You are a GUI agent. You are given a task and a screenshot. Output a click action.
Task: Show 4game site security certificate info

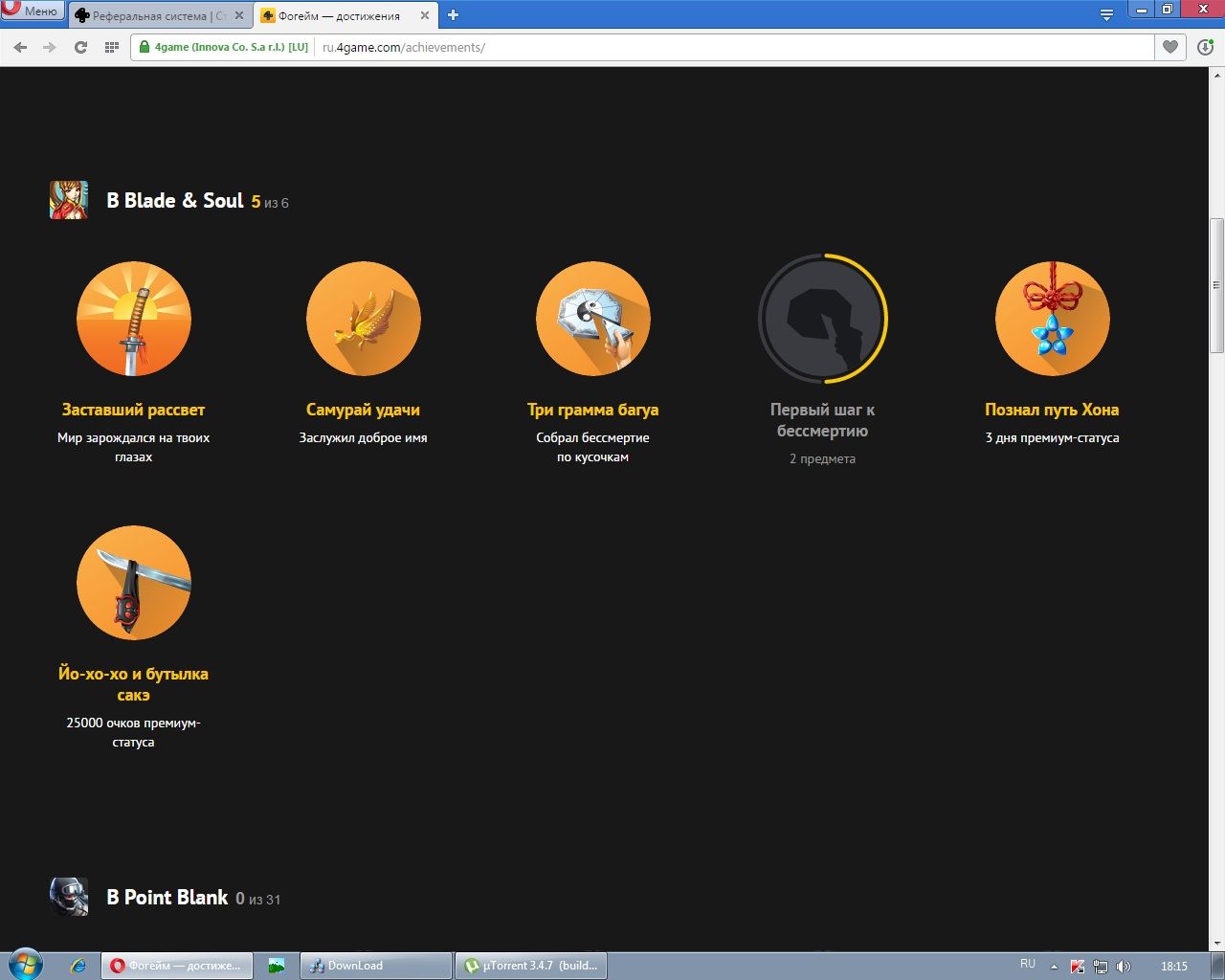pos(224,47)
